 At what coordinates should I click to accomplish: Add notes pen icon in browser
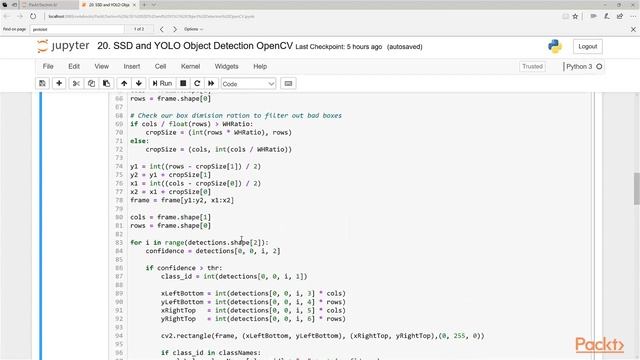click(607, 16)
